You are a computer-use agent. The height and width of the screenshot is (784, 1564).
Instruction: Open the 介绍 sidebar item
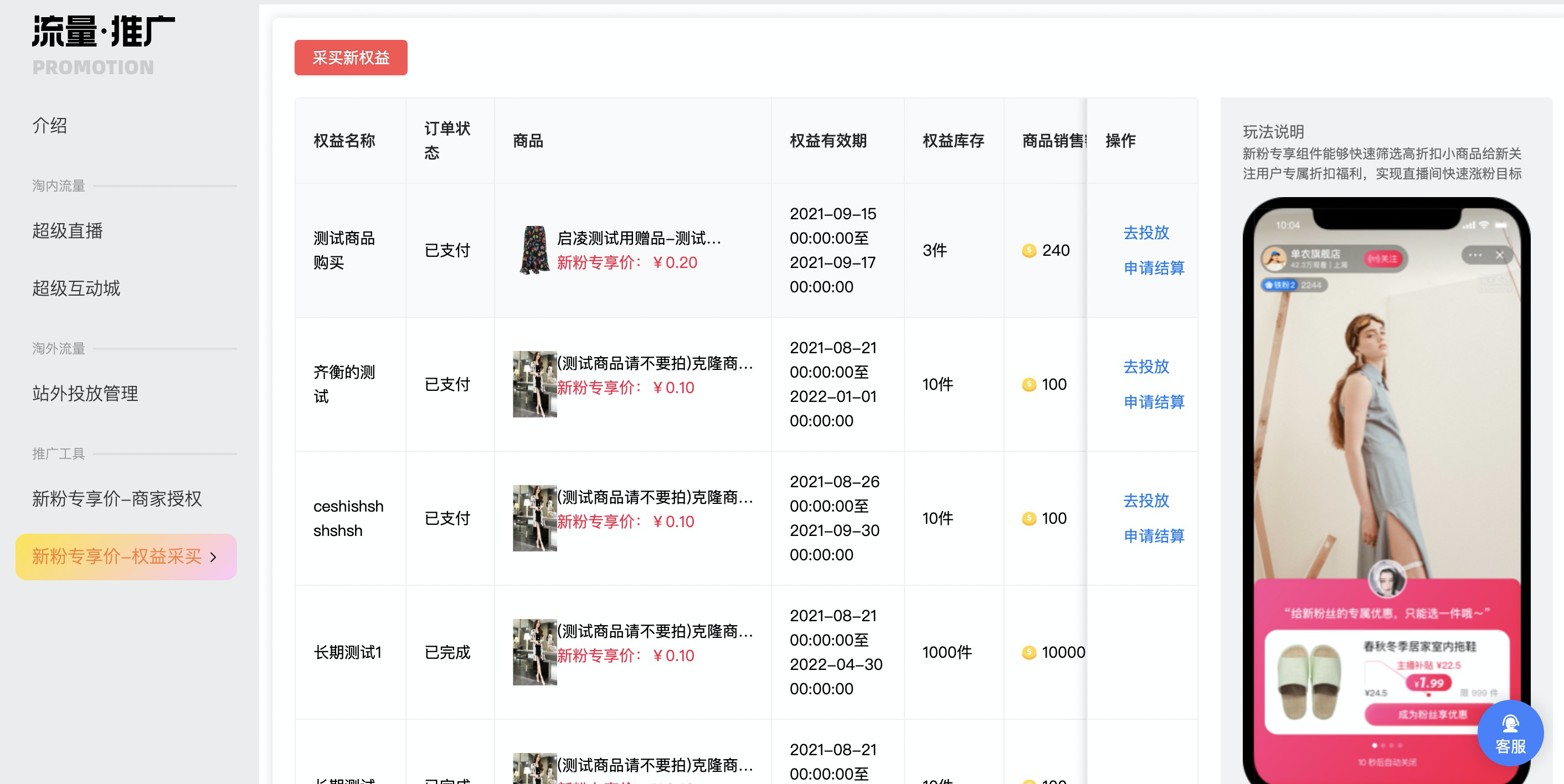(50, 126)
